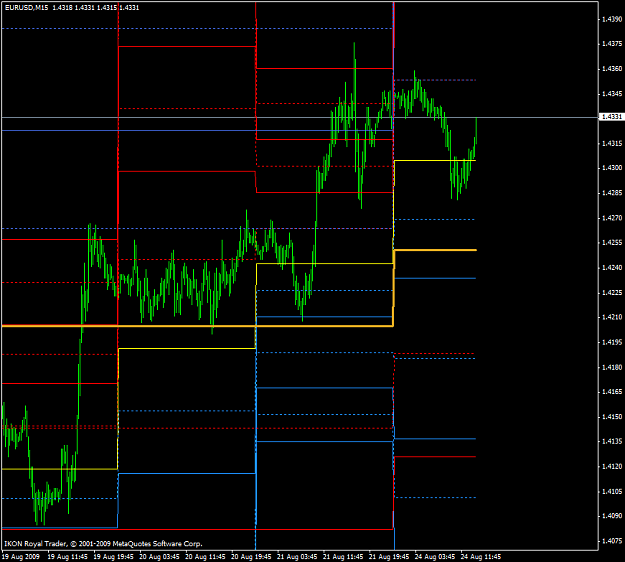
Task: Click the 21 Aug 19:45 time label
Action: (389, 556)
